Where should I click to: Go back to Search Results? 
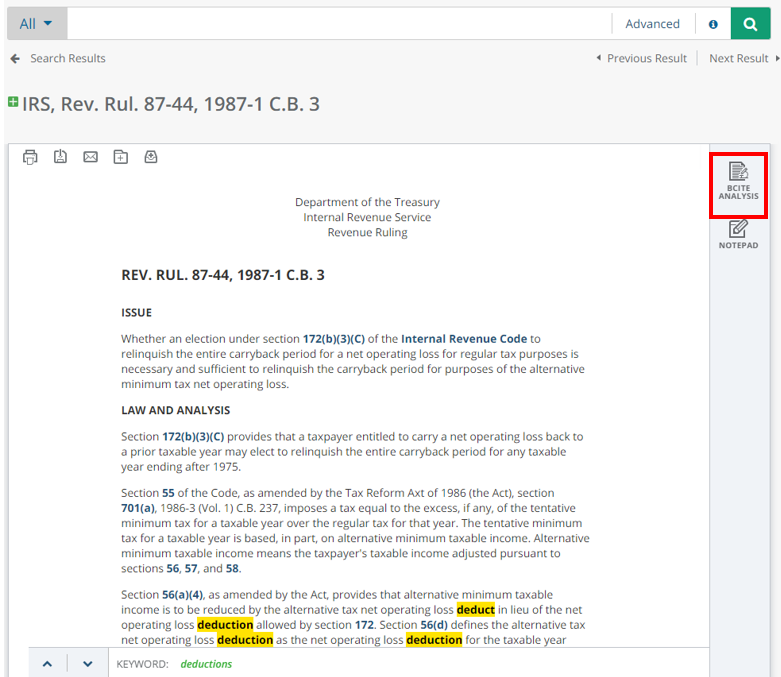[x=58, y=58]
